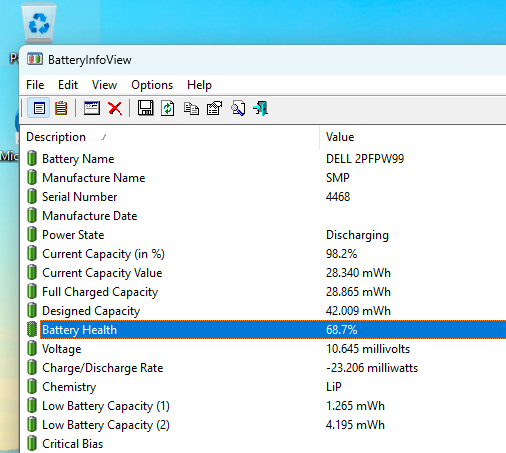Click Copy Selected Items toolbar icon

(191, 108)
